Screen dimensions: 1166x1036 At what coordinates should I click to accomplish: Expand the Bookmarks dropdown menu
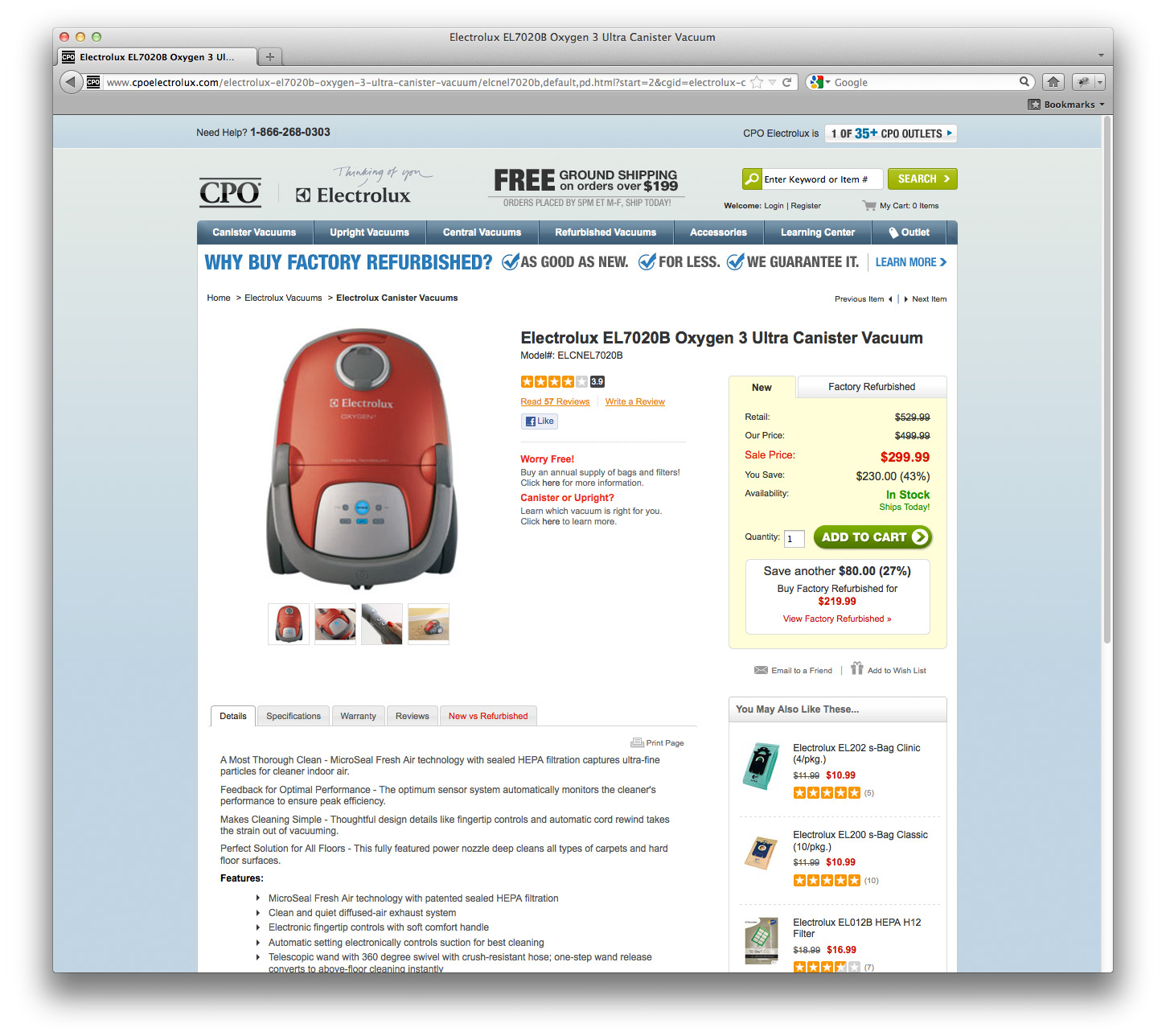pos(1066,105)
